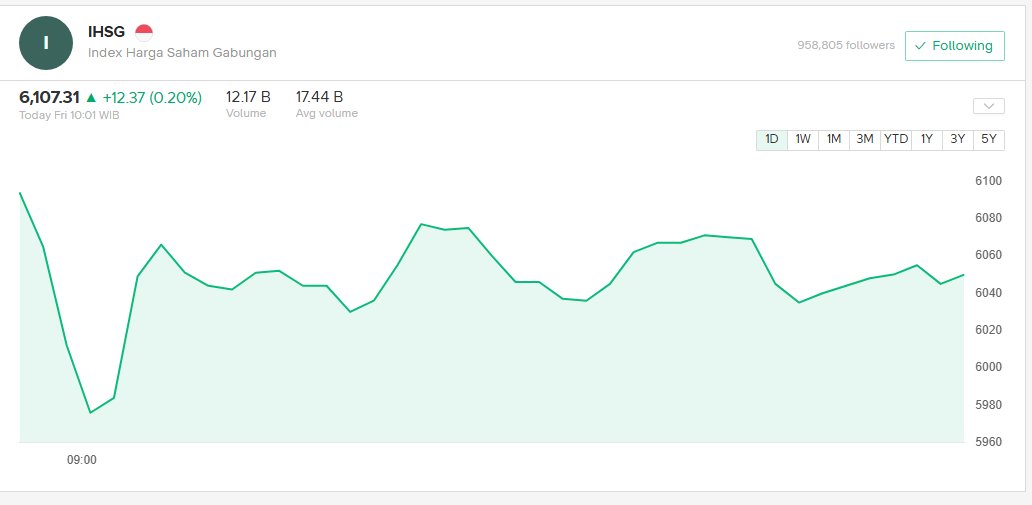This screenshot has width=1032, height=505.
Task: Click the Today Fri 10:01 WIB timestamp
Action: pyautogui.click(x=69, y=115)
